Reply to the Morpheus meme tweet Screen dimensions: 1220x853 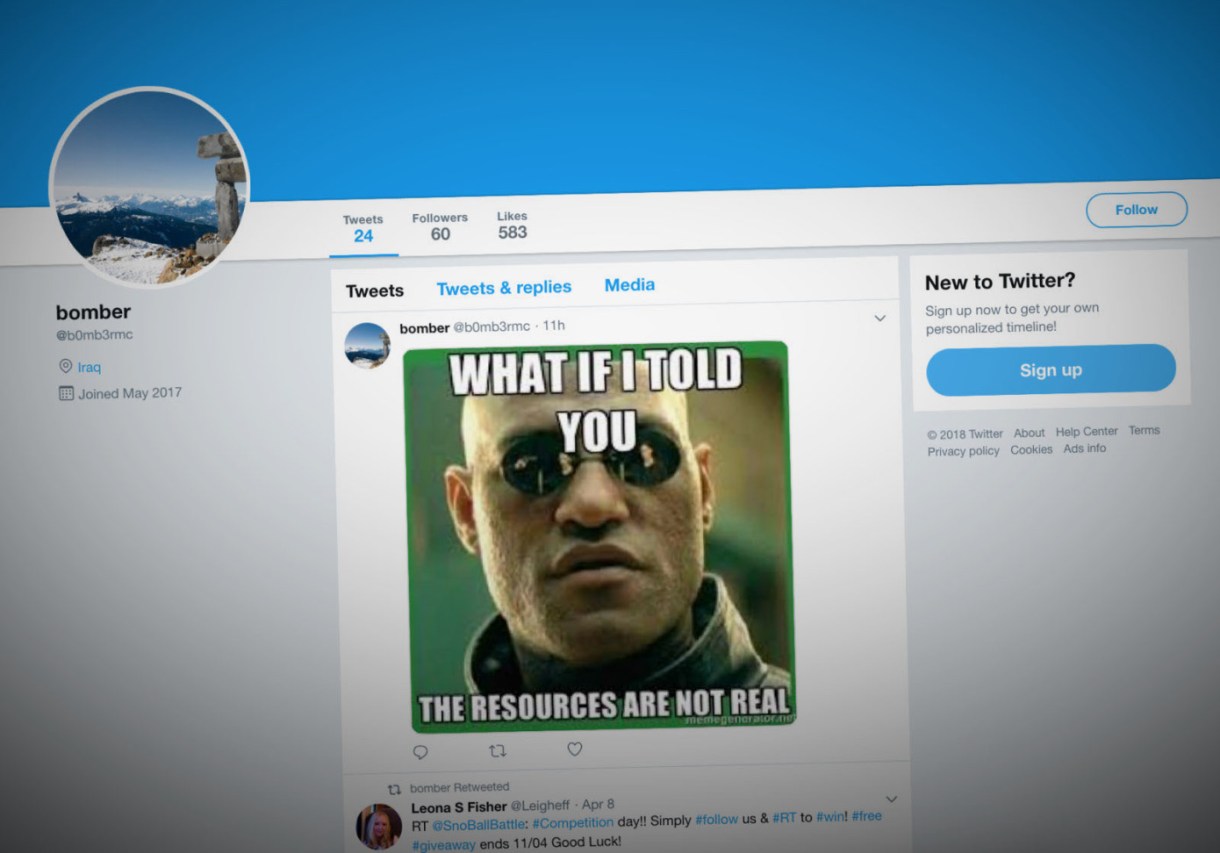tap(420, 752)
